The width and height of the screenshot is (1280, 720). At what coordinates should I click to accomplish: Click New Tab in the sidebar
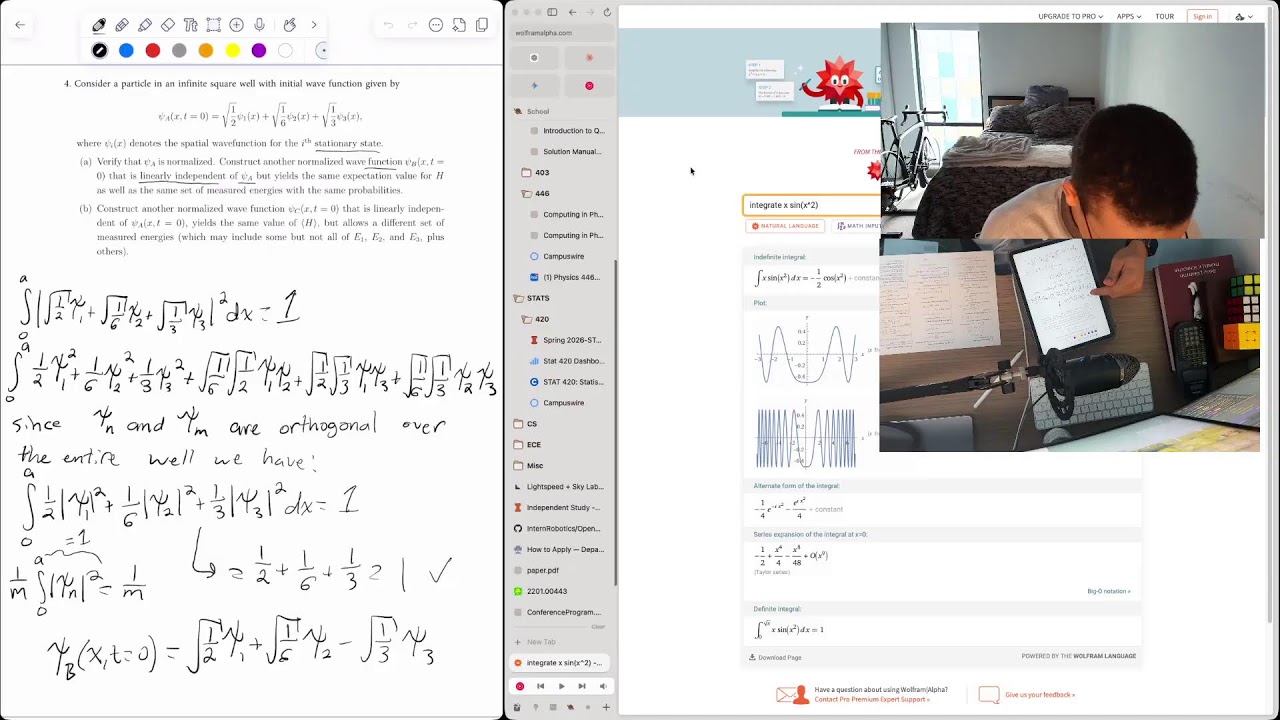tap(540, 642)
